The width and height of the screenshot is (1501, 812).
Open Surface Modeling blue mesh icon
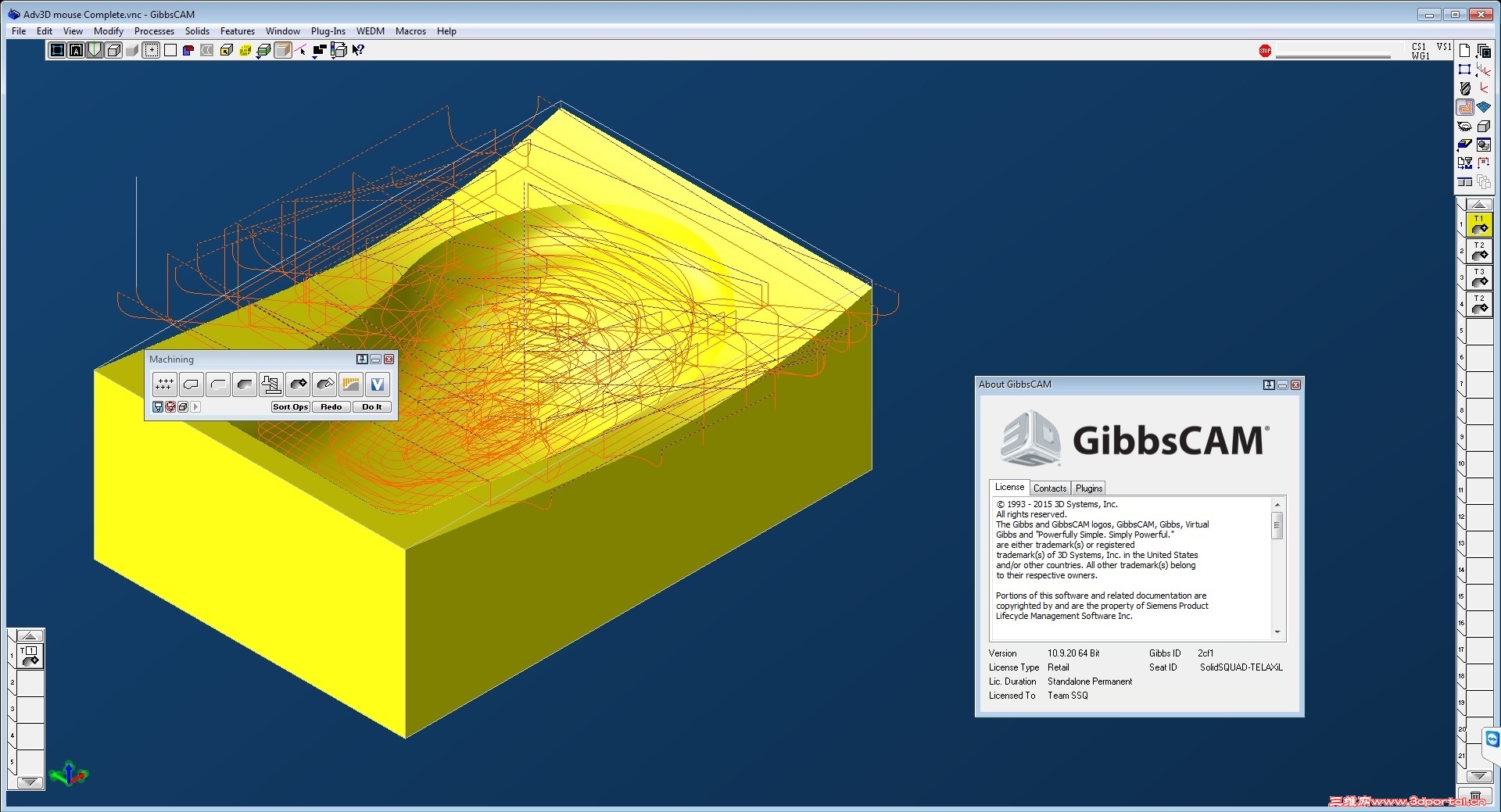pos(1484,107)
